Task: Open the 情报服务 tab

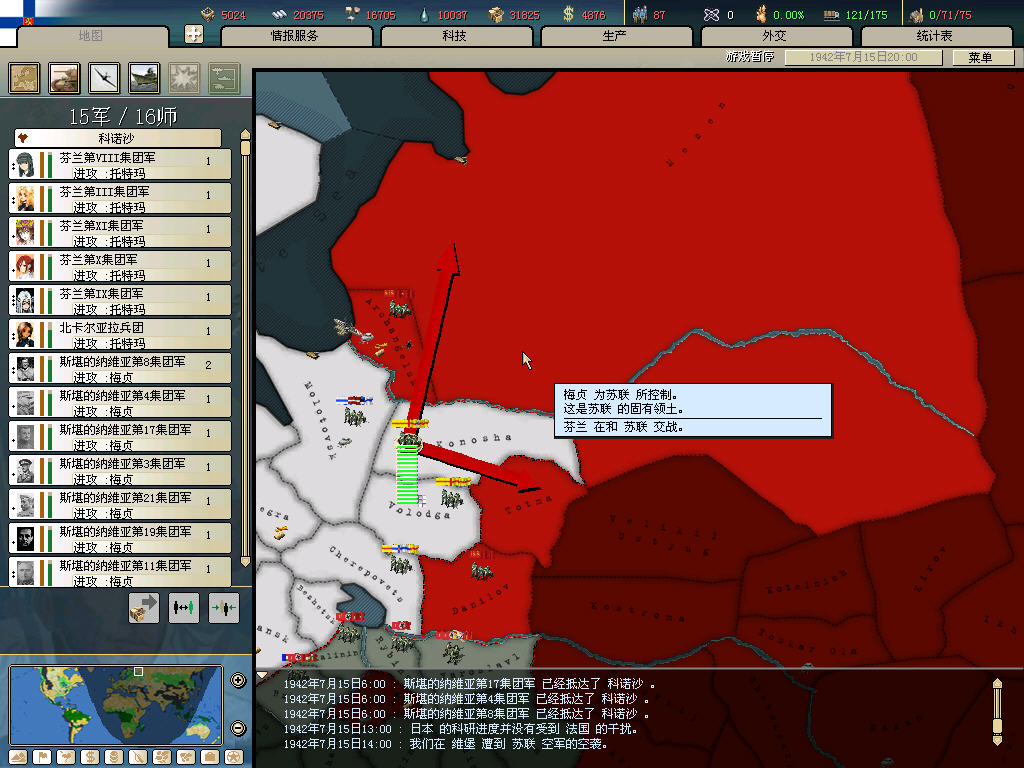Action: coord(296,36)
